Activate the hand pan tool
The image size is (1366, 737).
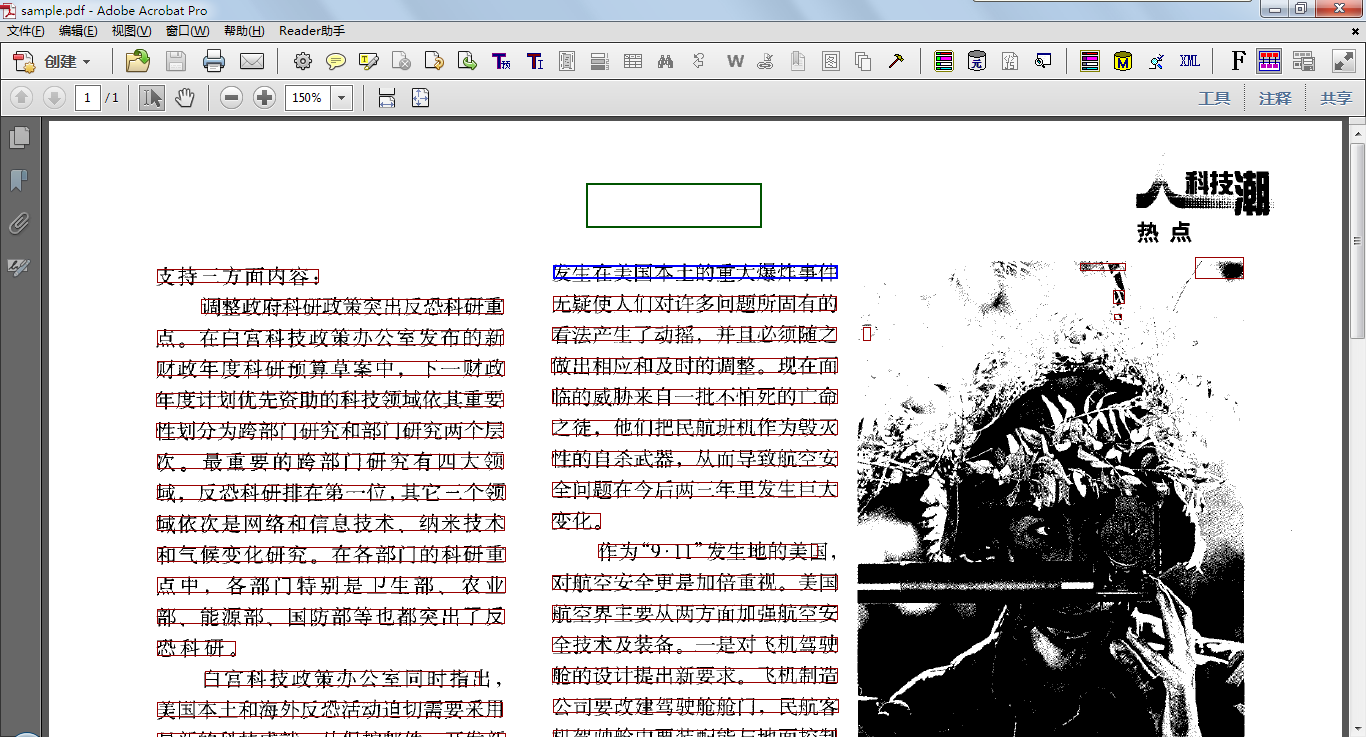point(184,98)
